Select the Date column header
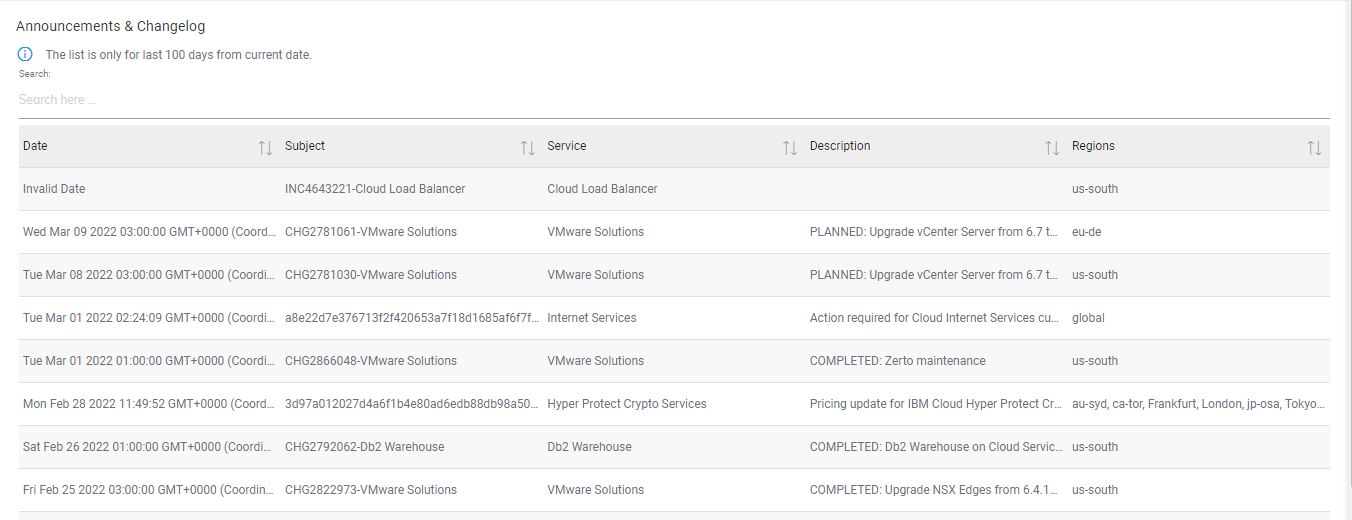Screen dimensions: 1352x520 (36, 146)
